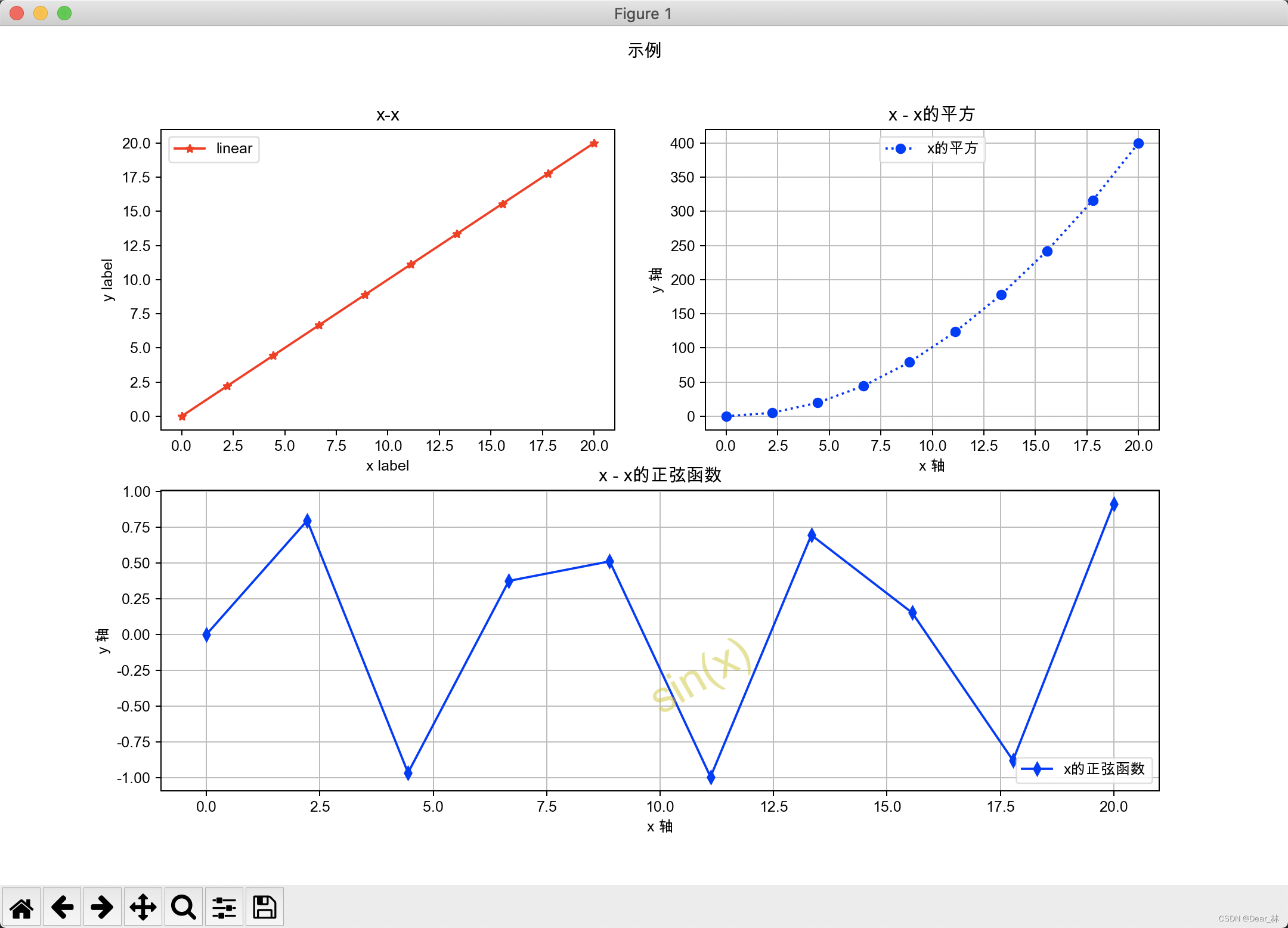Click the yellow sin(x) text annotation
This screenshot has width=1288, height=928.
click(x=701, y=676)
